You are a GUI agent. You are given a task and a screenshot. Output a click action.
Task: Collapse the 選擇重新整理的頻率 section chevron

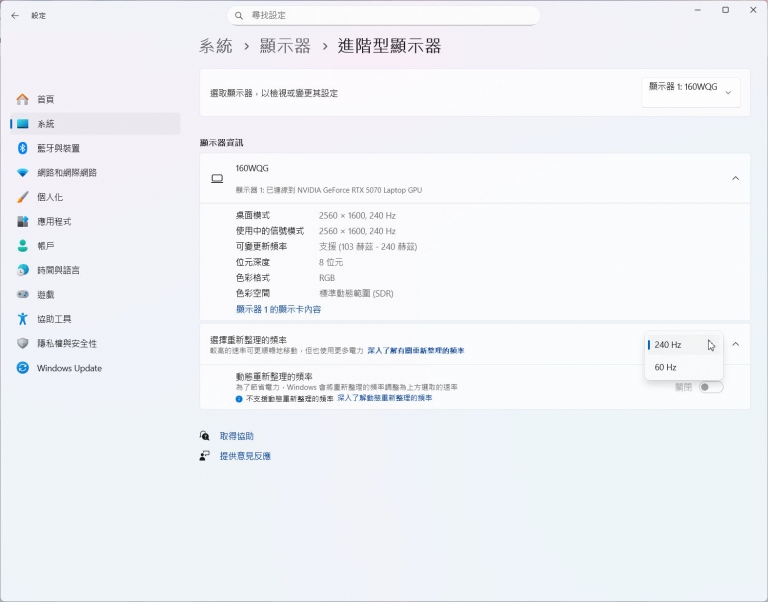735,344
